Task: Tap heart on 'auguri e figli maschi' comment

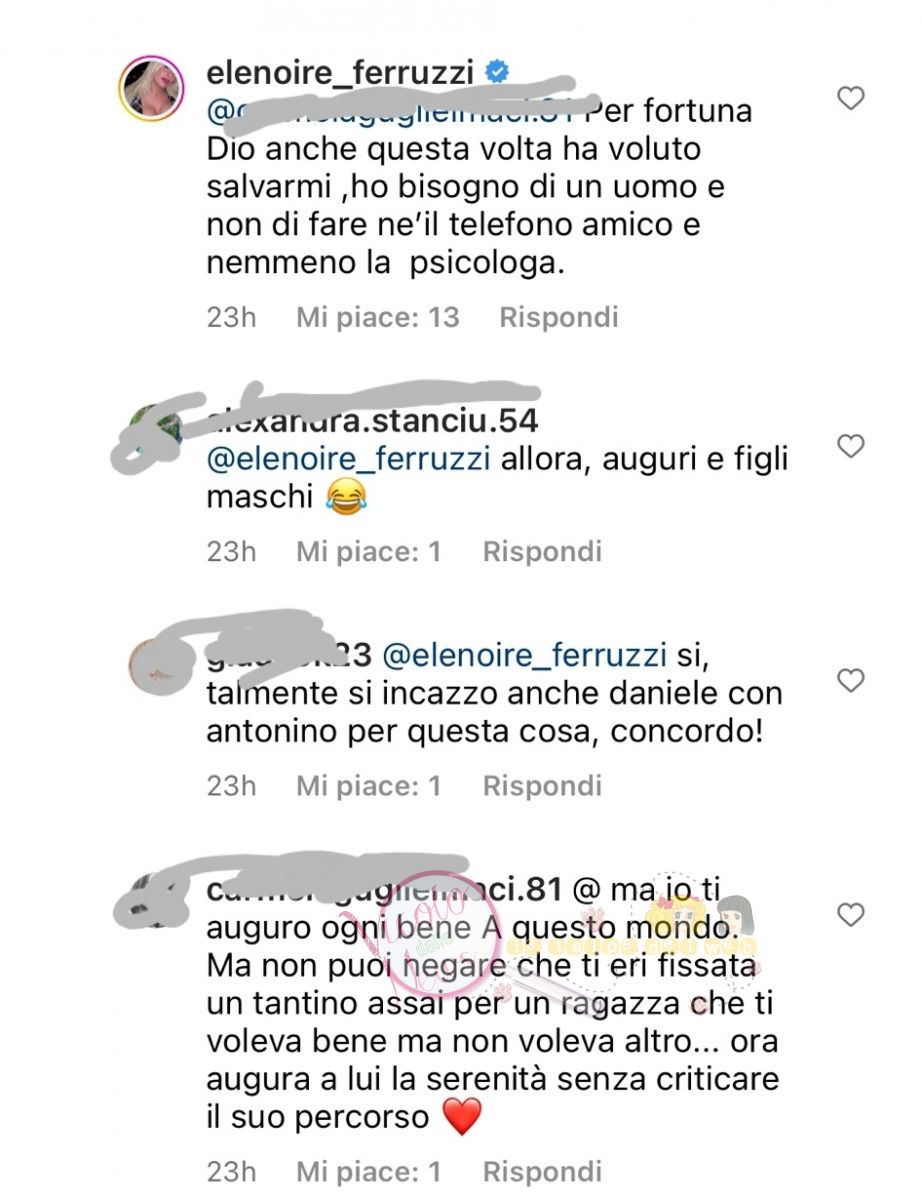Action: point(851,446)
